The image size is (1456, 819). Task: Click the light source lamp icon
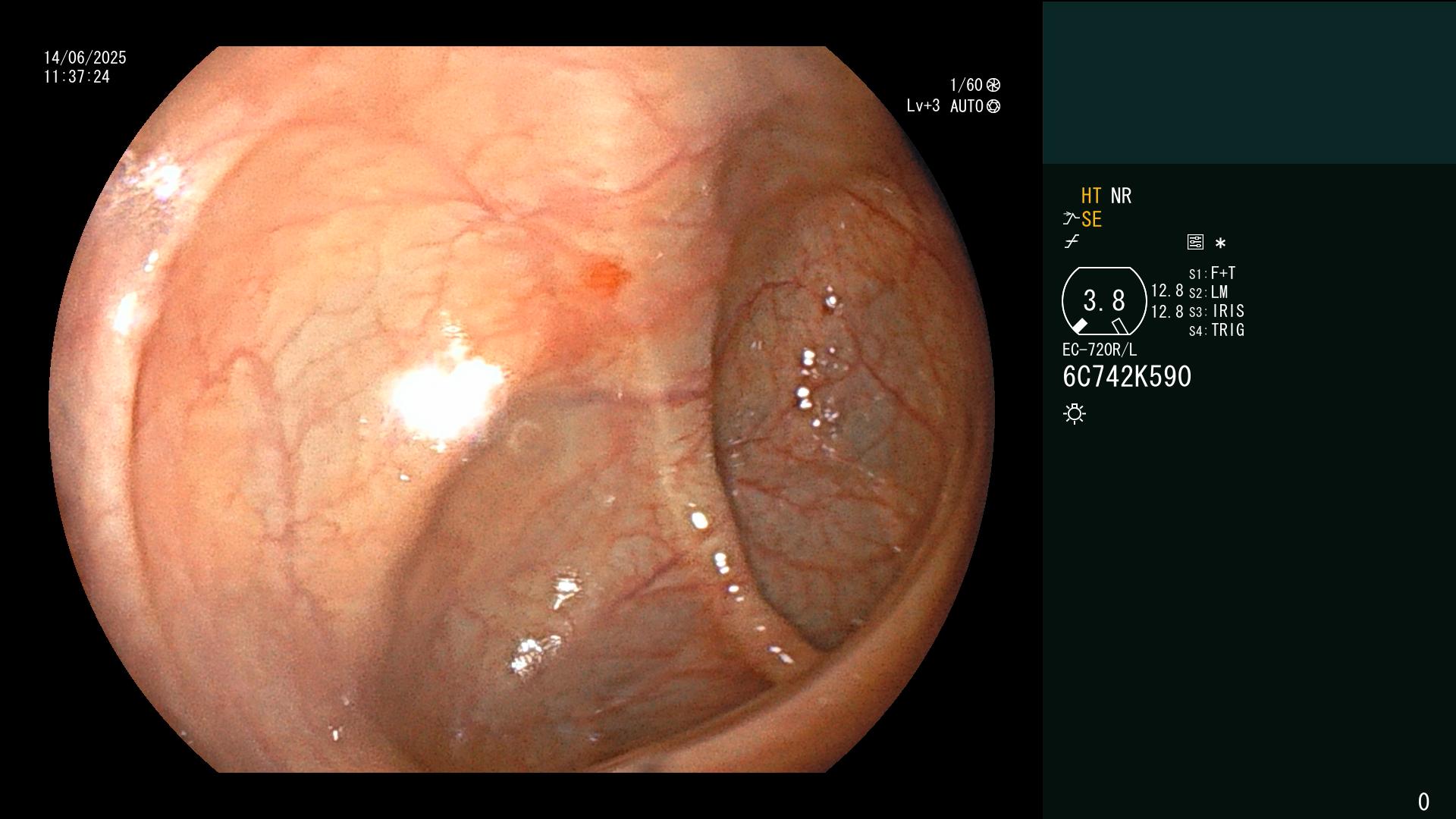point(1075,414)
